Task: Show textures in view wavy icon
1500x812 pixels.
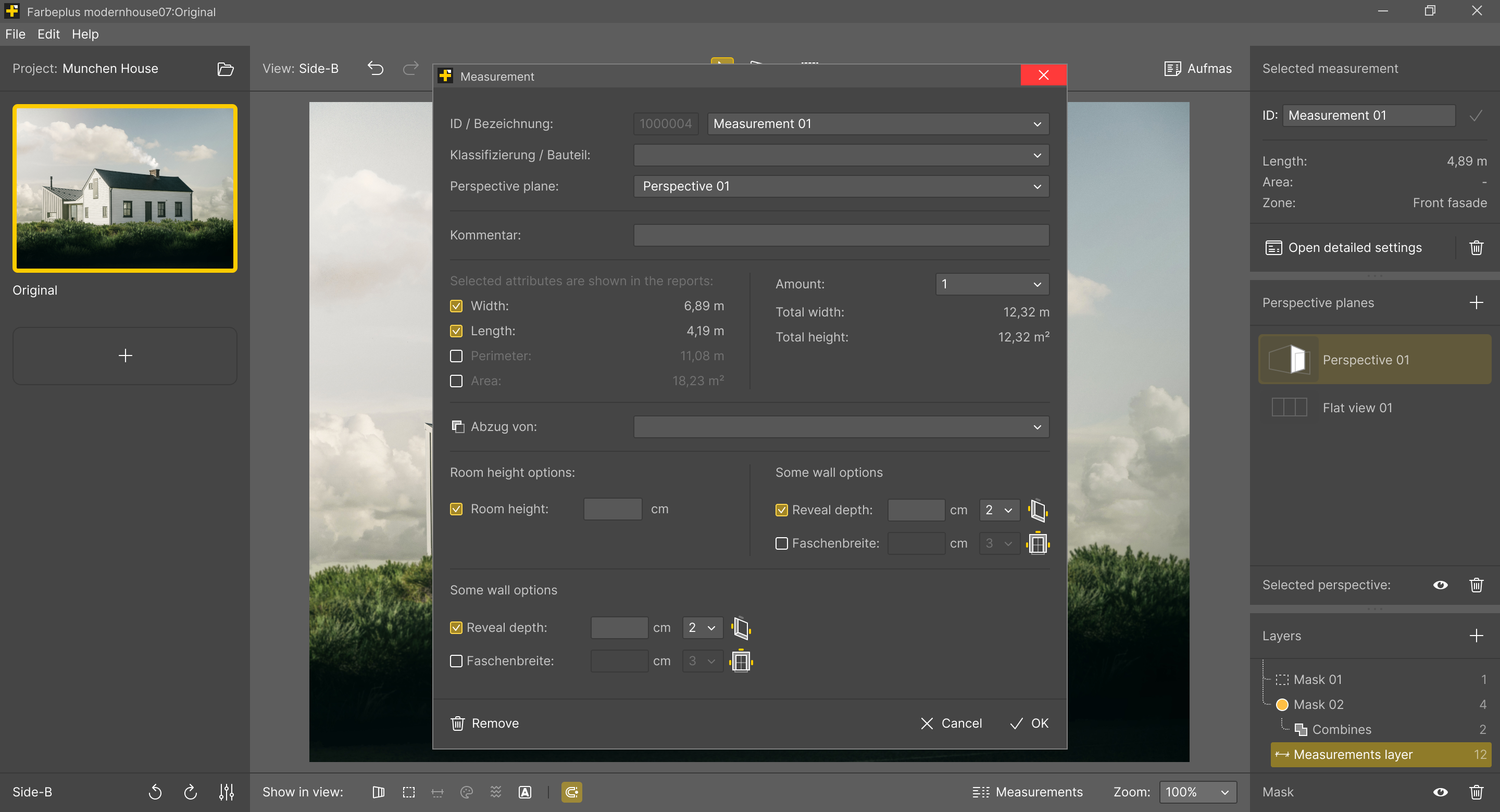Action: pyautogui.click(x=495, y=792)
